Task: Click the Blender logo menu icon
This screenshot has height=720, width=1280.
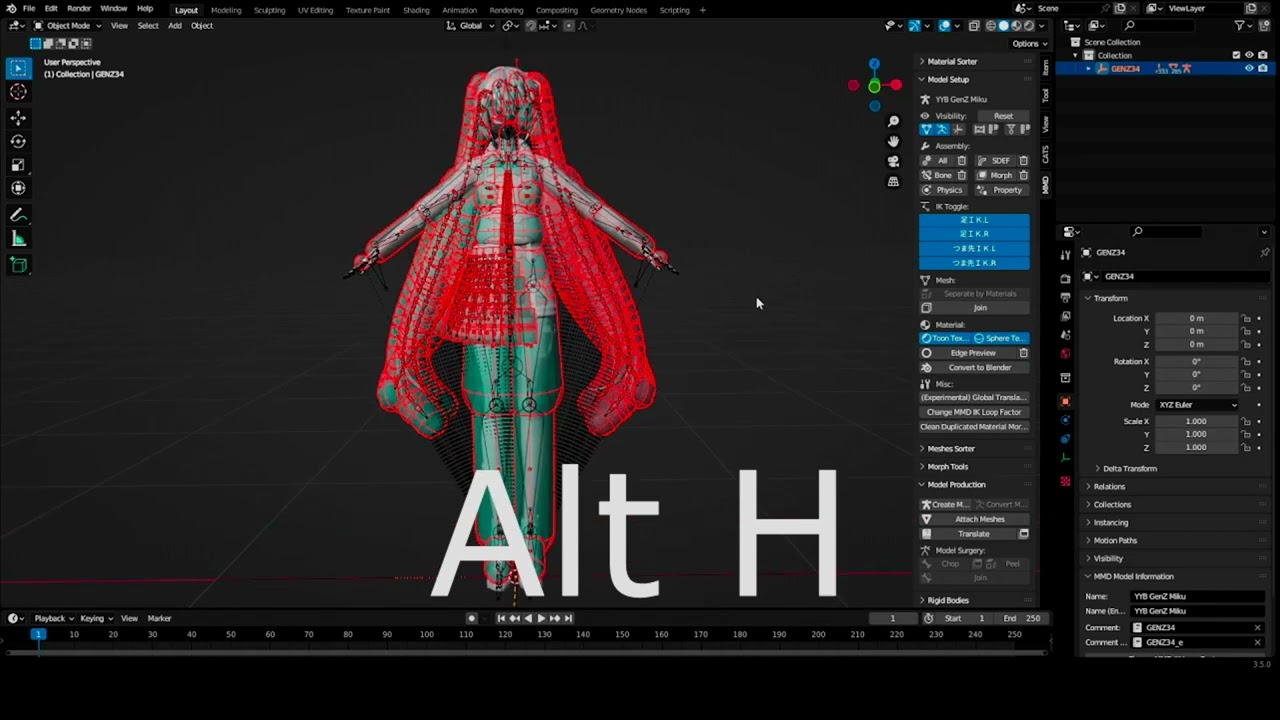Action: click(9, 9)
